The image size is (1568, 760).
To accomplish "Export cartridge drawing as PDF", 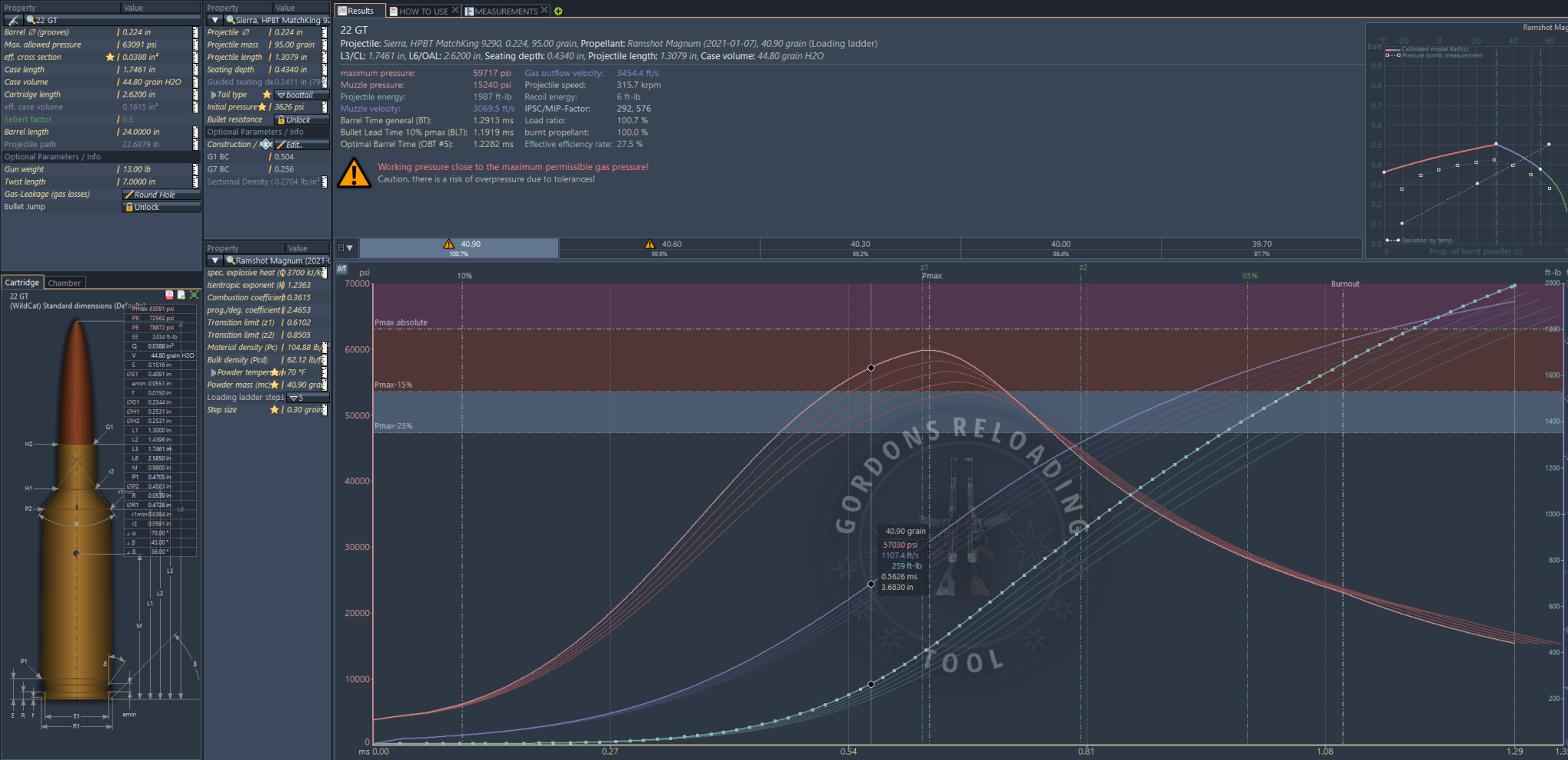I will [x=169, y=295].
